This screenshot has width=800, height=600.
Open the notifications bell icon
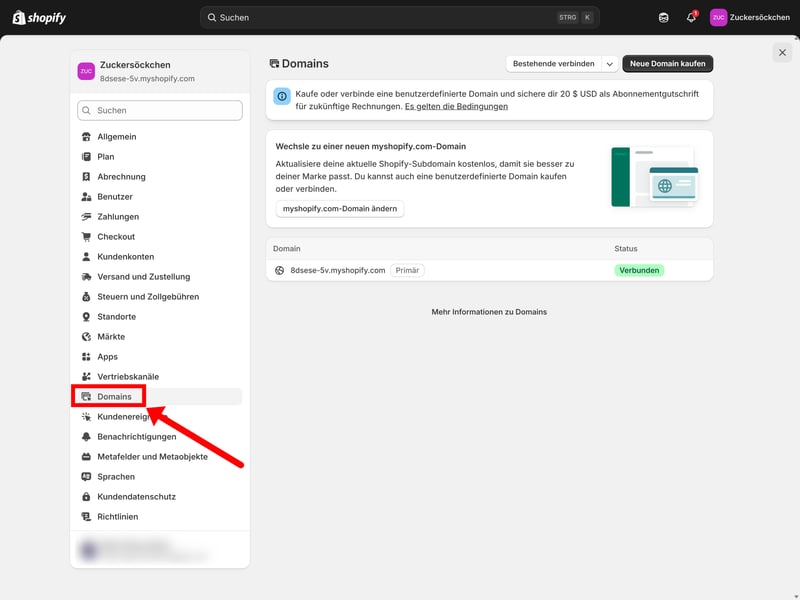click(691, 17)
